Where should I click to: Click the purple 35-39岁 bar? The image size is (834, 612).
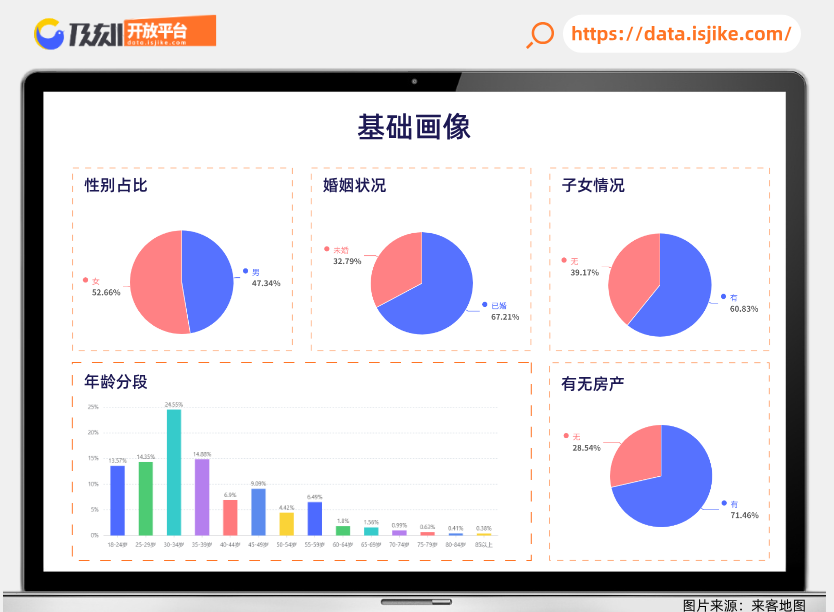pyautogui.click(x=202, y=497)
